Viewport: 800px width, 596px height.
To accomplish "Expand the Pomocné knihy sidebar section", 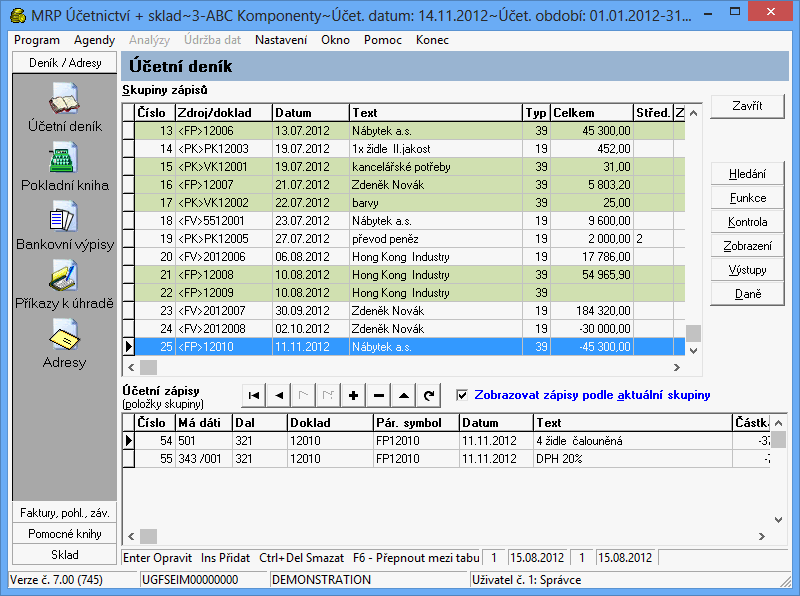I will point(64,534).
